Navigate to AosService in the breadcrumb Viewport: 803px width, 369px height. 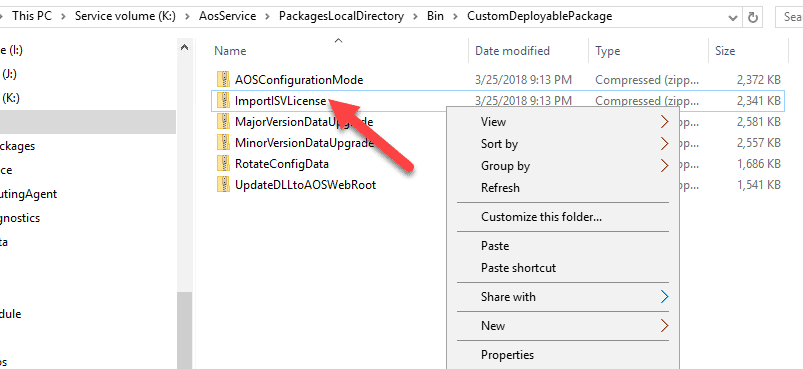click(x=227, y=16)
